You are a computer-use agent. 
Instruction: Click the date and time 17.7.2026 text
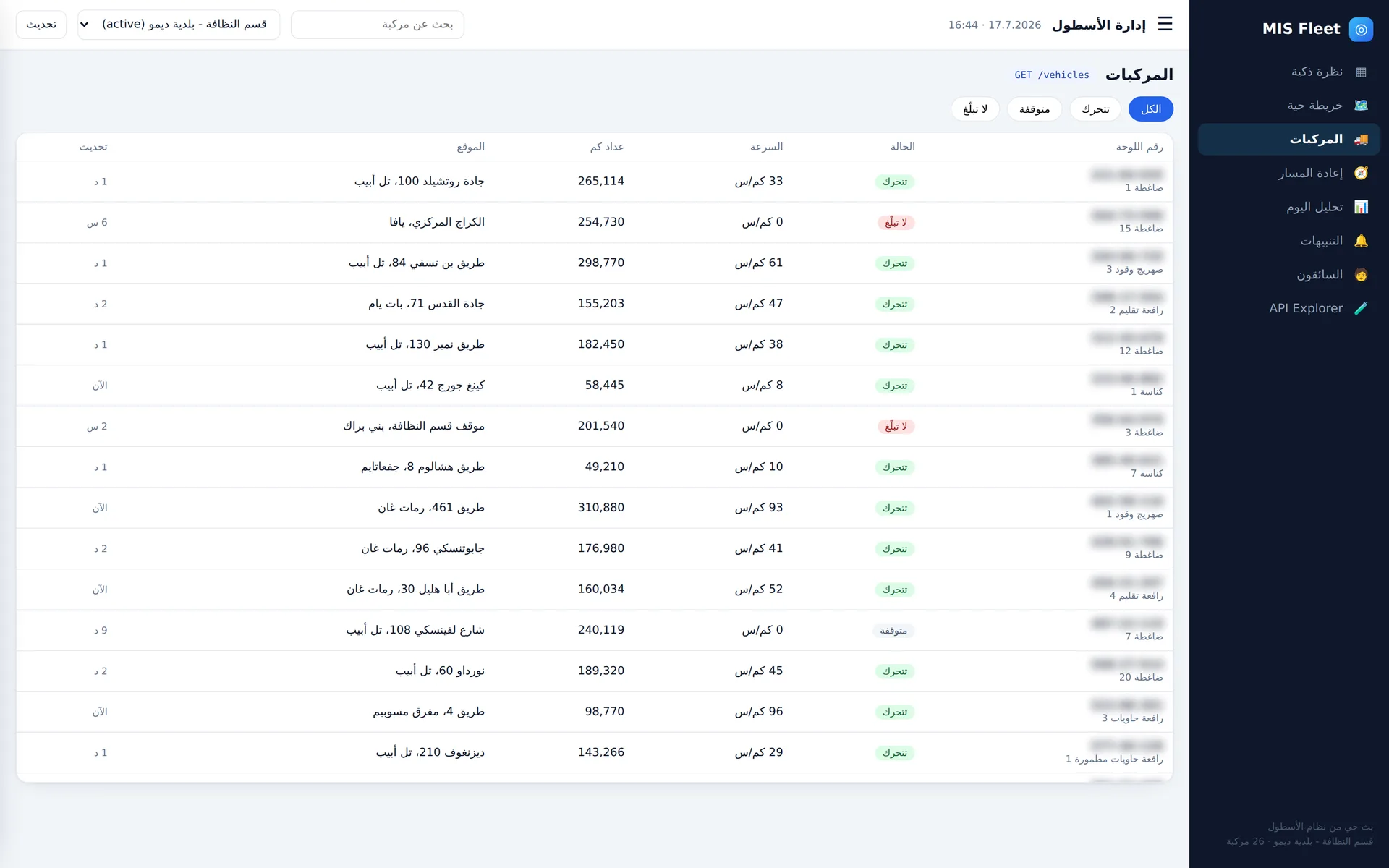pyautogui.click(x=995, y=25)
